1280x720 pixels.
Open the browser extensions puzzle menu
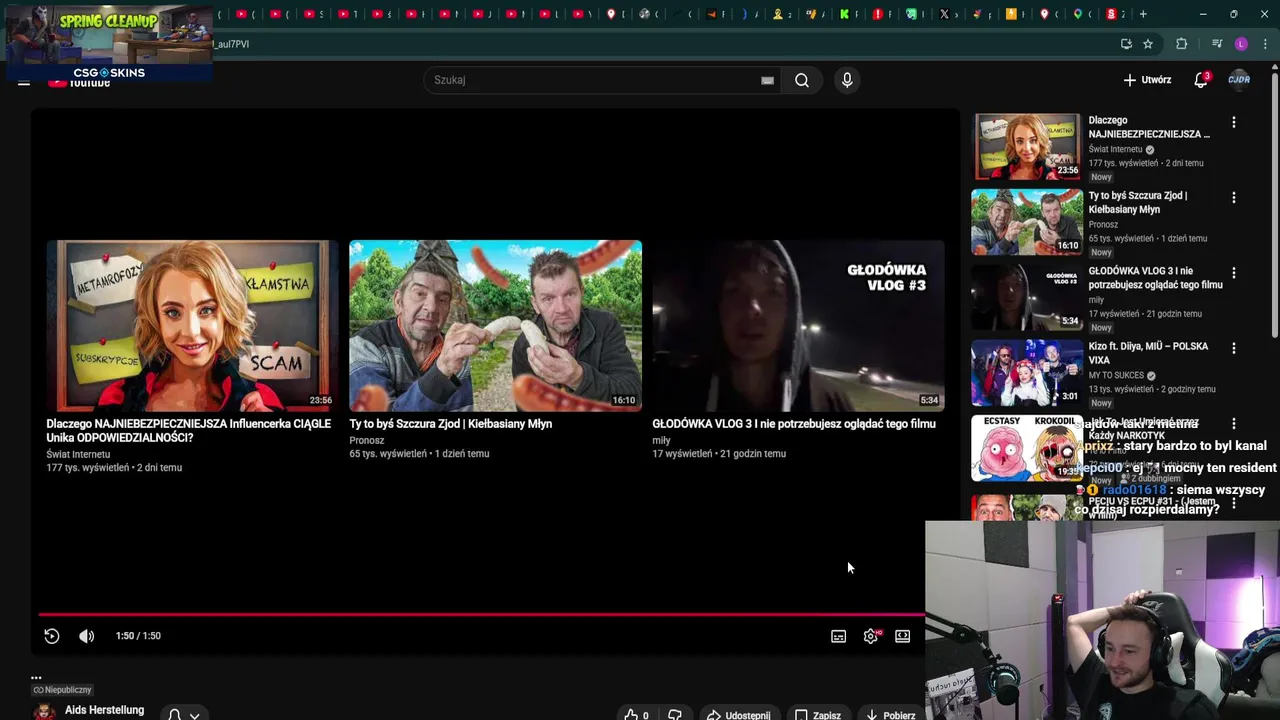(1182, 44)
